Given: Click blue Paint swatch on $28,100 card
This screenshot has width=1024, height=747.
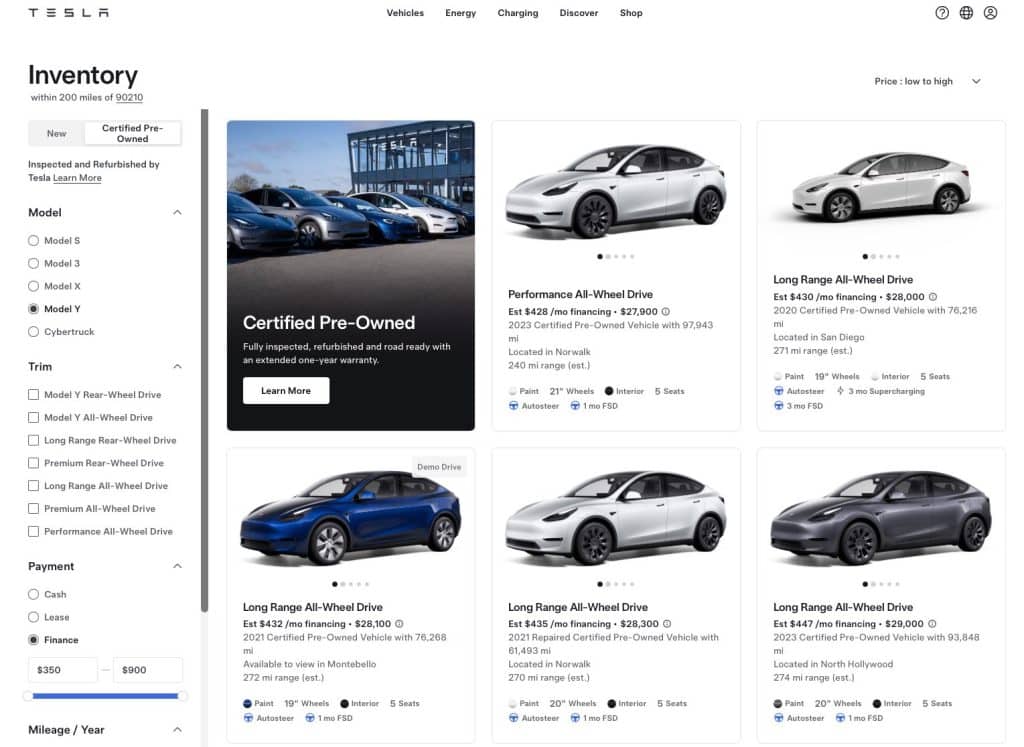Looking at the screenshot, I should 248,703.
